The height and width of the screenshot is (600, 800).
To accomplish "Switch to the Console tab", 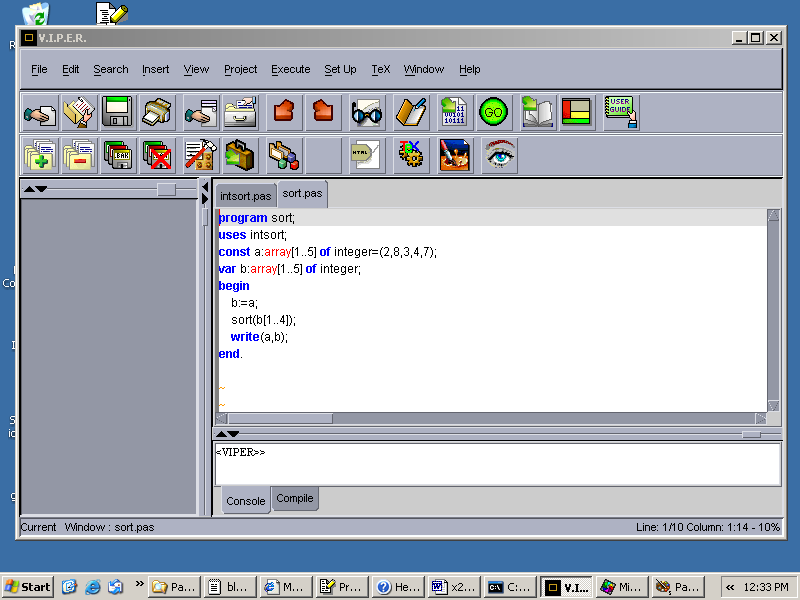I will pos(245,501).
